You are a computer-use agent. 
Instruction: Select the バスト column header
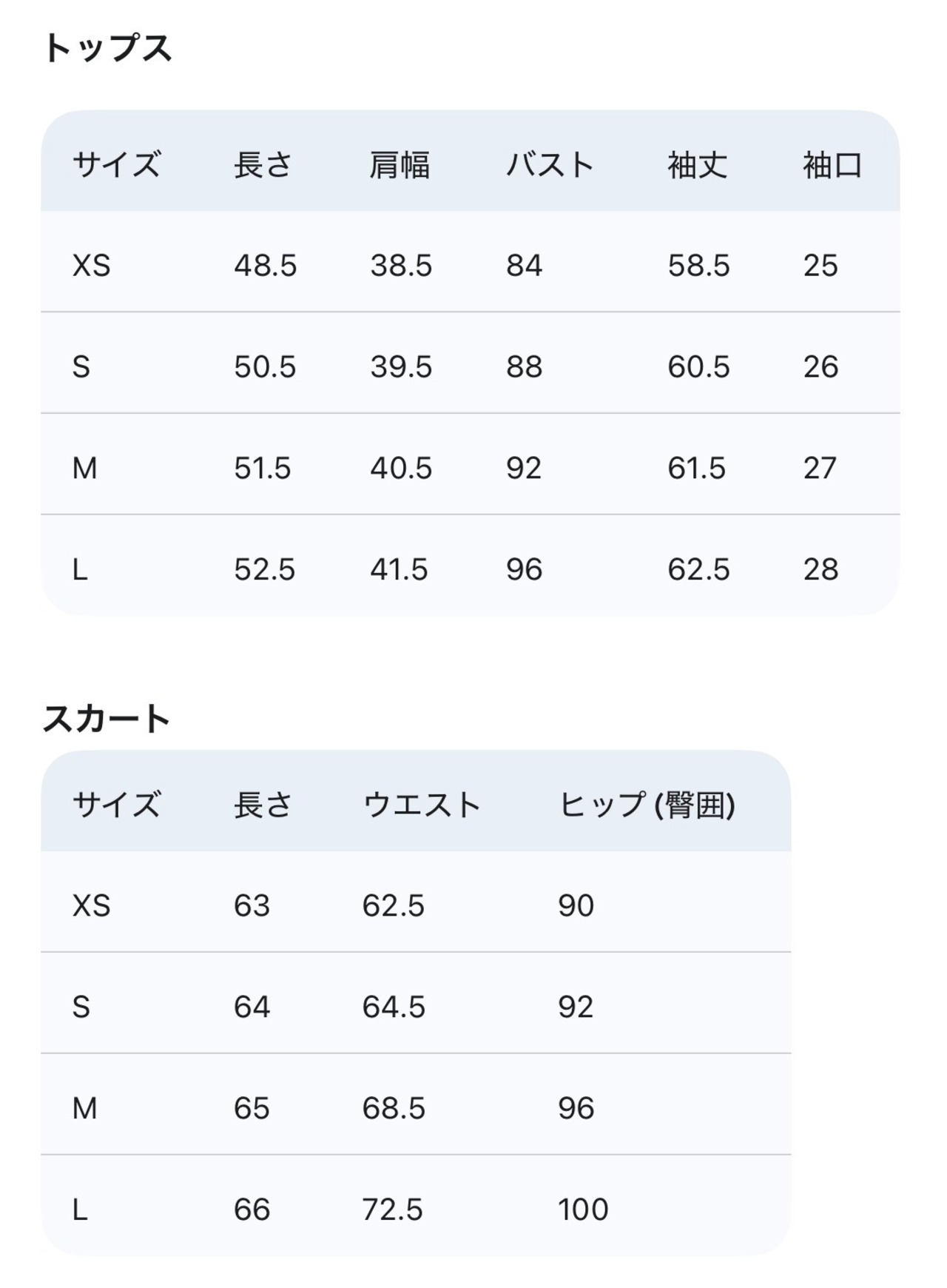[x=550, y=164]
